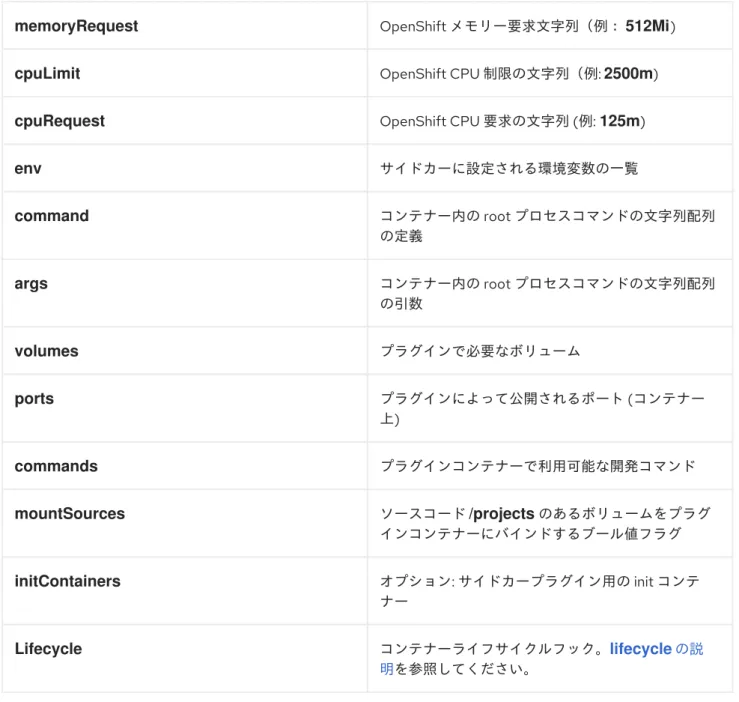
Task: Select the args row name
Action: coord(31,284)
